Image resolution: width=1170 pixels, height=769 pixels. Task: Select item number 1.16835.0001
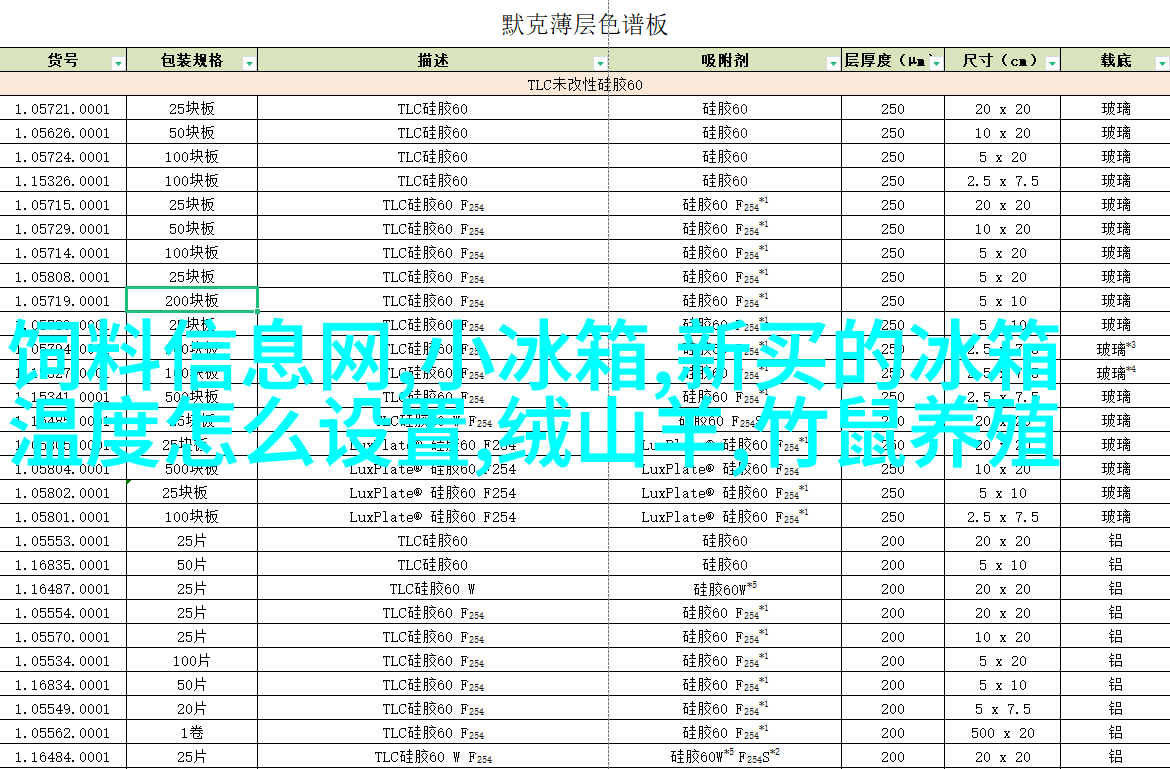(x=62, y=565)
